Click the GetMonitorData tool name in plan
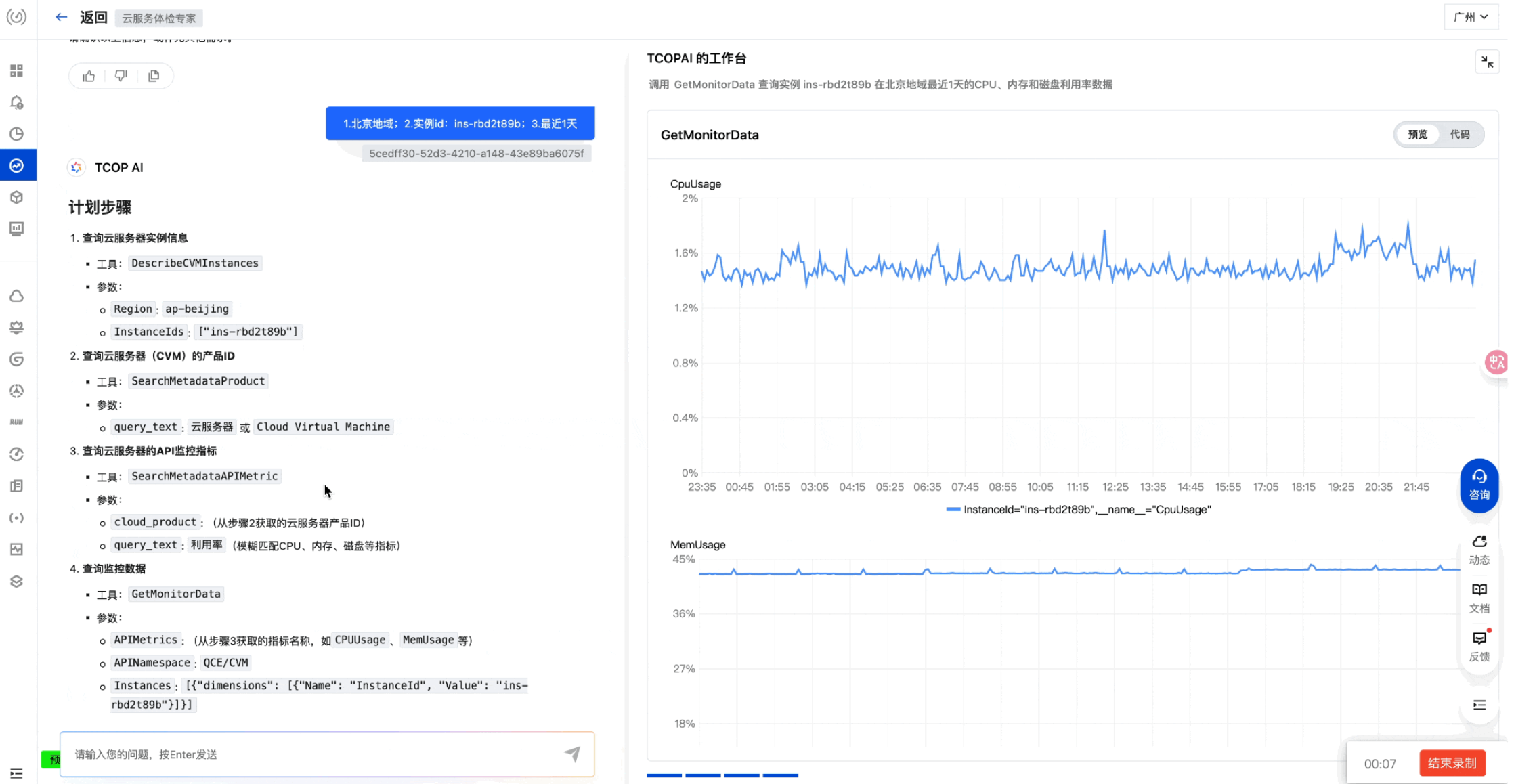Image resolution: width=1514 pixels, height=784 pixels. 176,594
